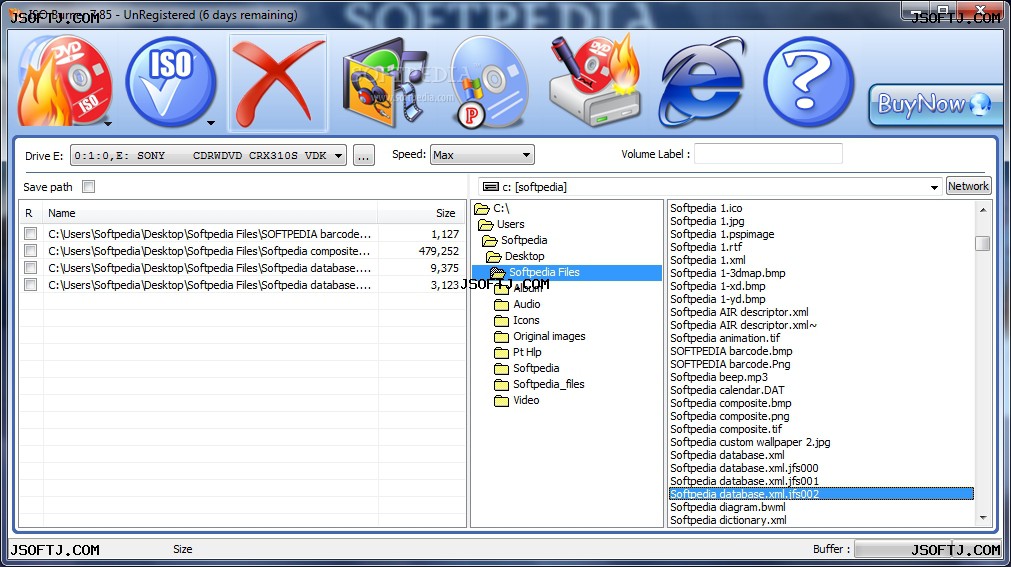Select file Softpedia diagram.bwml
Screen dimensions: 1011x567
point(728,507)
